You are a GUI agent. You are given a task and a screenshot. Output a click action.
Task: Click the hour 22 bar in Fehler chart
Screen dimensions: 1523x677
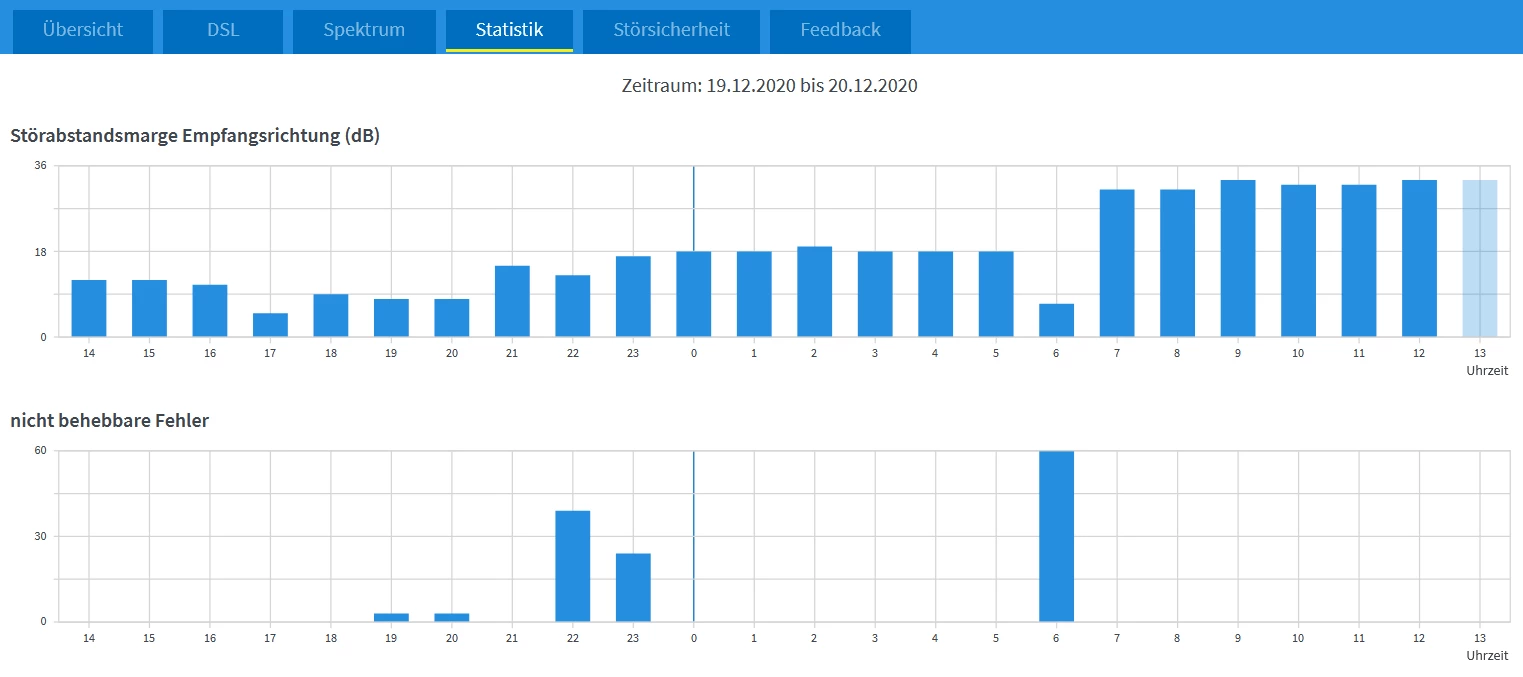[573, 566]
